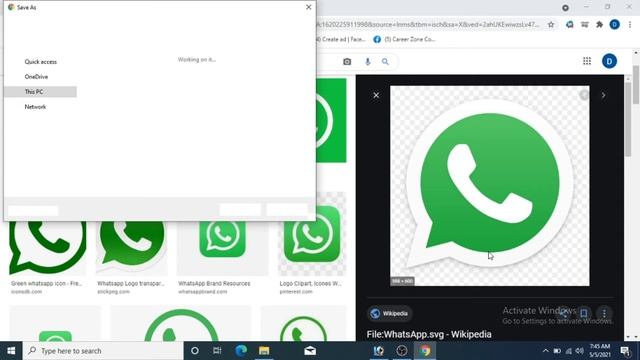Open Chrome profile avatar in toolbar

pos(615,24)
